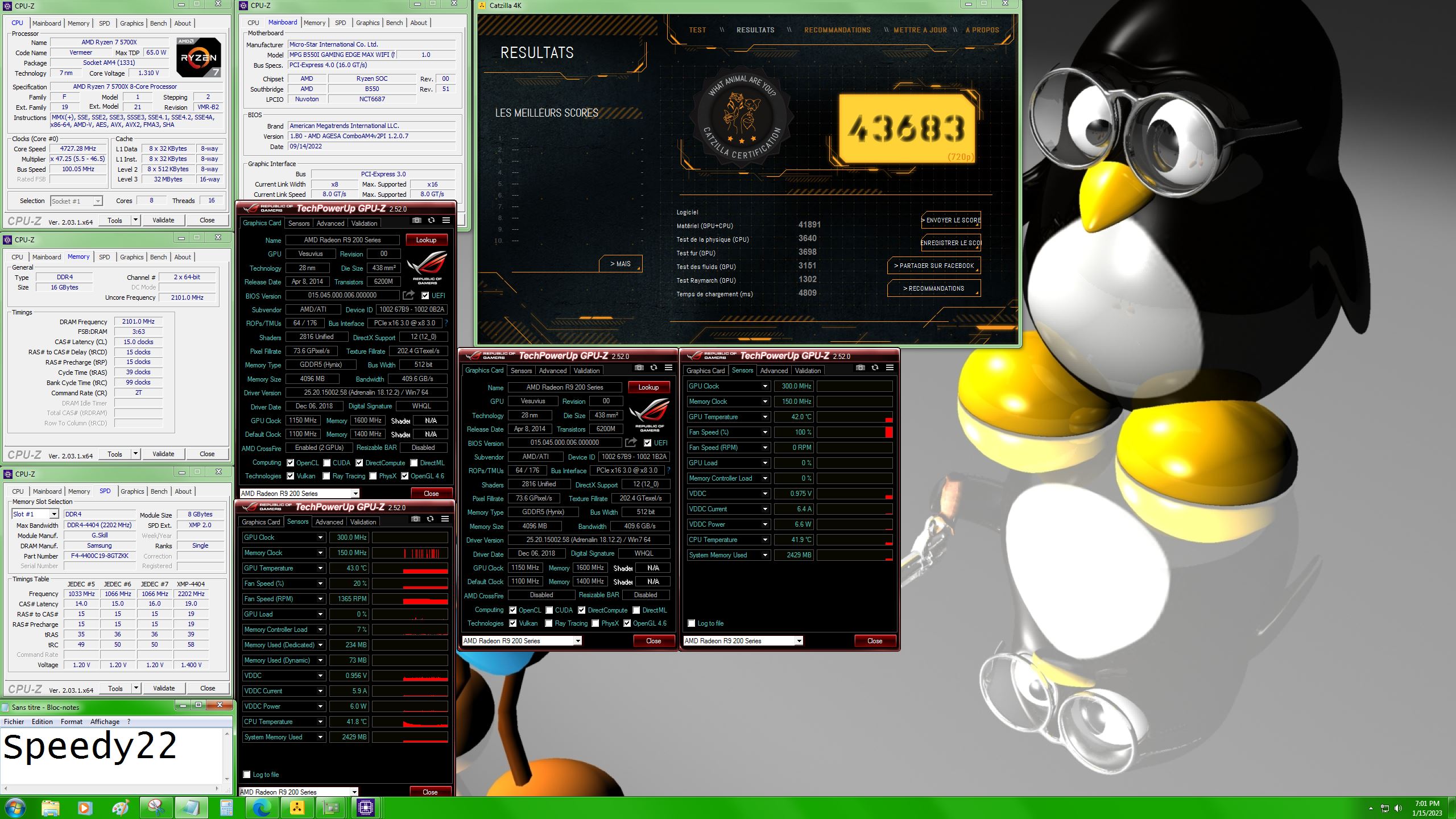This screenshot has width=1456, height=819.
Task: Open the hamburger menu in the GPU-Z window showing CrossFire Enabled
Action: (446, 221)
